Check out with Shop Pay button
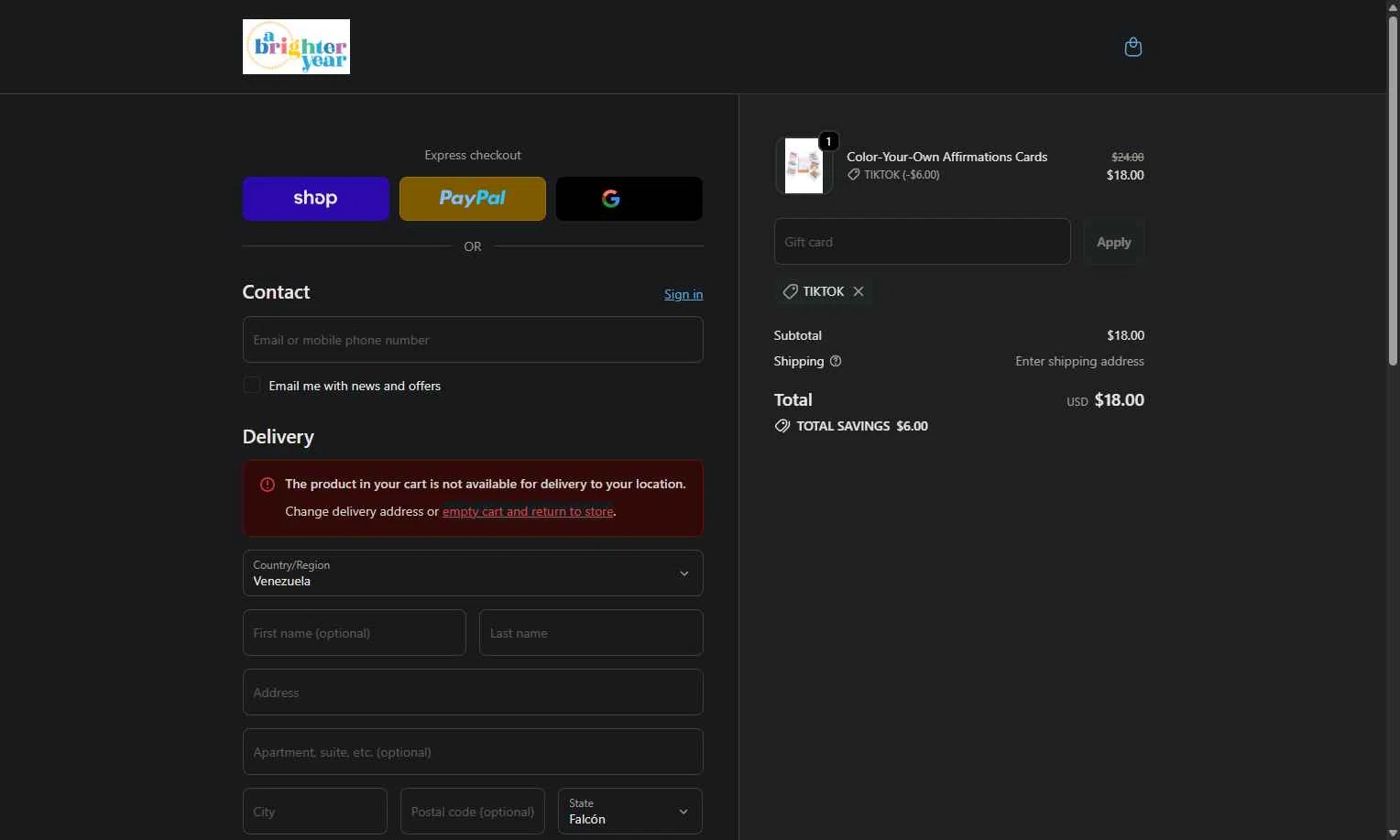The height and width of the screenshot is (840, 1400). pyautogui.click(x=316, y=199)
